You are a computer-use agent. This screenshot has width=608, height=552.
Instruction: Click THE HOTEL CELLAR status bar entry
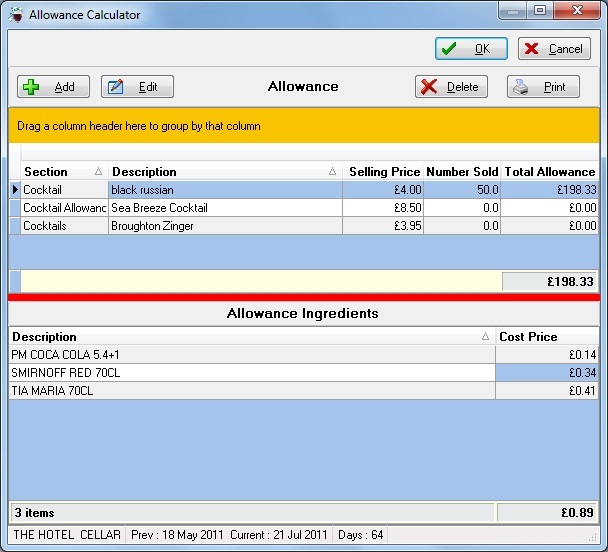pyautogui.click(x=67, y=535)
